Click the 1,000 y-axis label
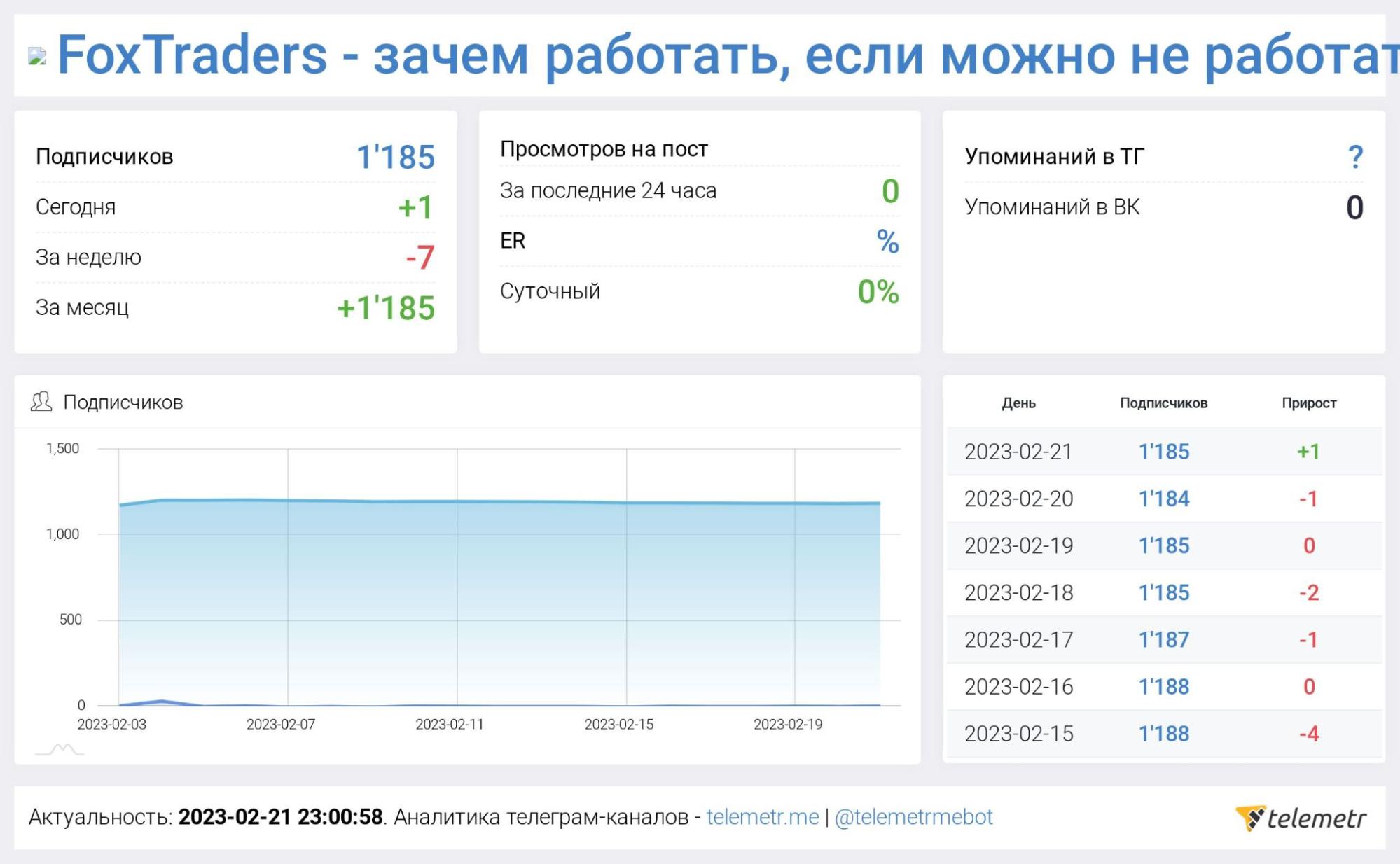This screenshot has width=1400, height=864. click(x=63, y=534)
